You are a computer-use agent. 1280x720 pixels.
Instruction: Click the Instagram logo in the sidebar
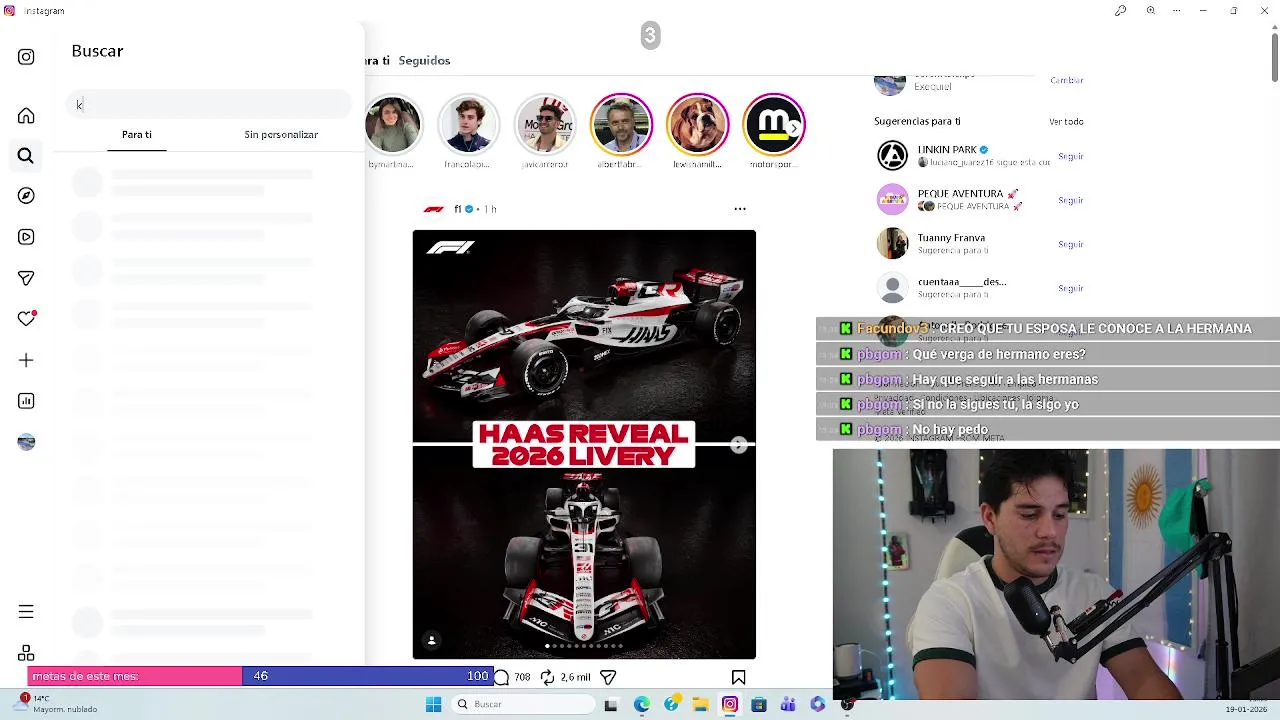[x=26, y=57]
